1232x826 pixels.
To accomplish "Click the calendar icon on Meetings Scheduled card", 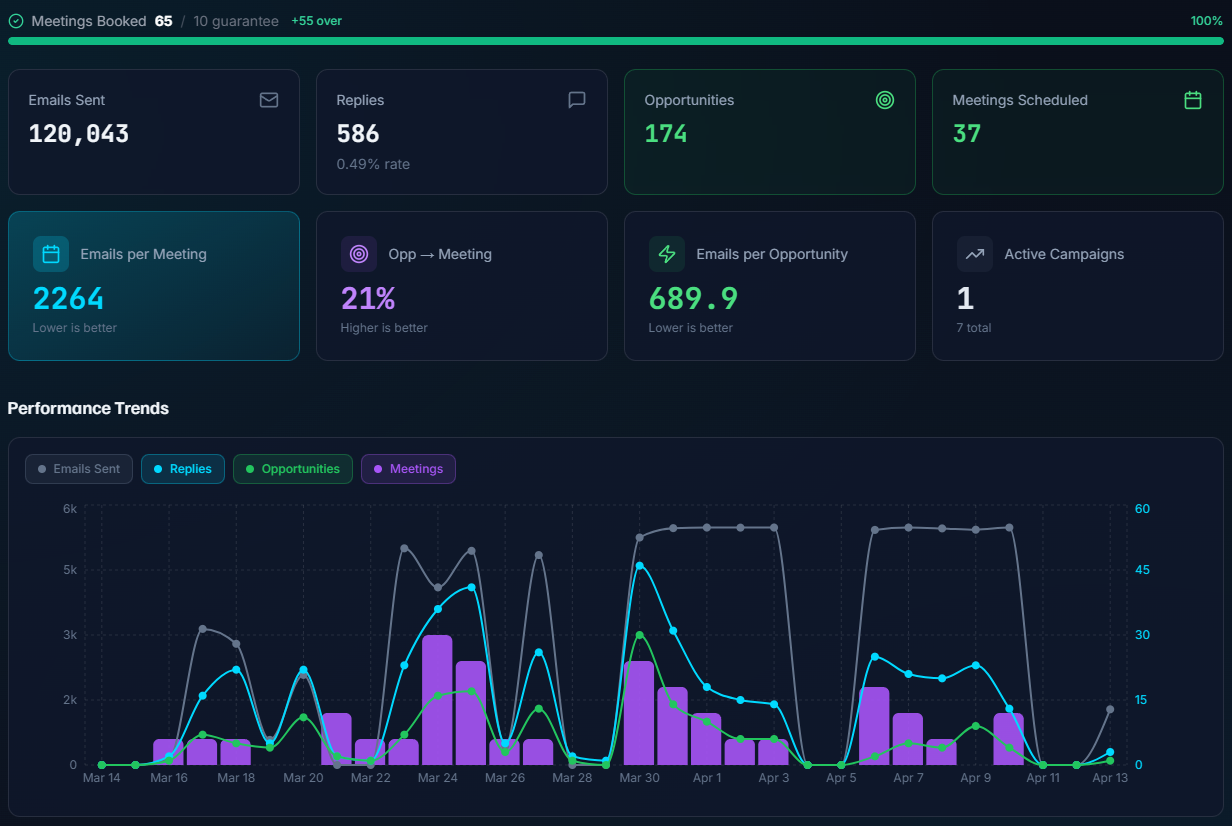I will point(1193,100).
